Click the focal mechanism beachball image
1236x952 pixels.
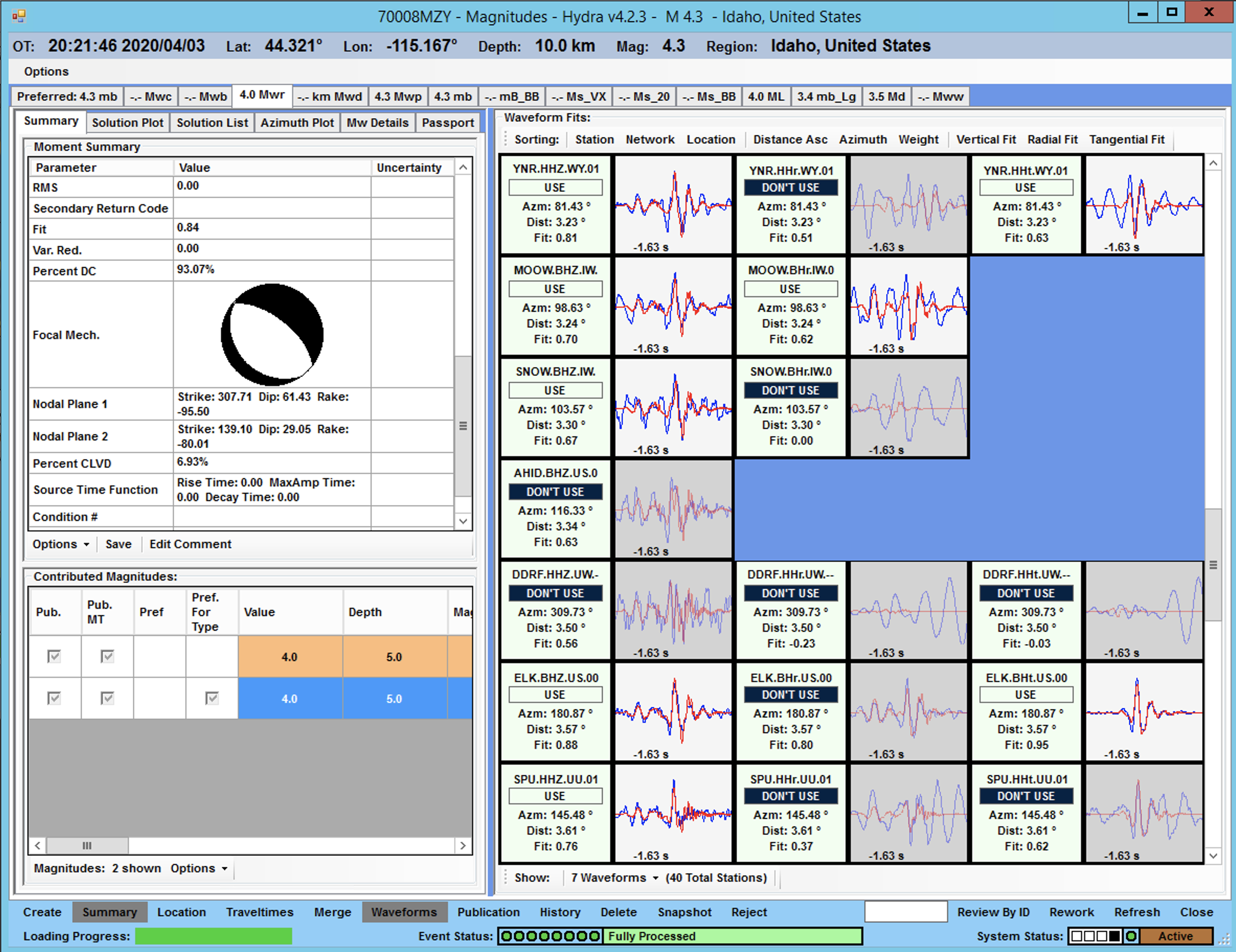pyautogui.click(x=272, y=335)
